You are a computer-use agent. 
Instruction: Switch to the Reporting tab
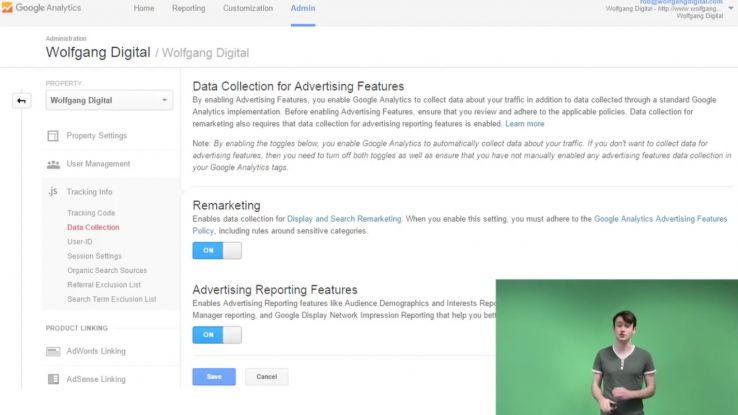tap(188, 9)
